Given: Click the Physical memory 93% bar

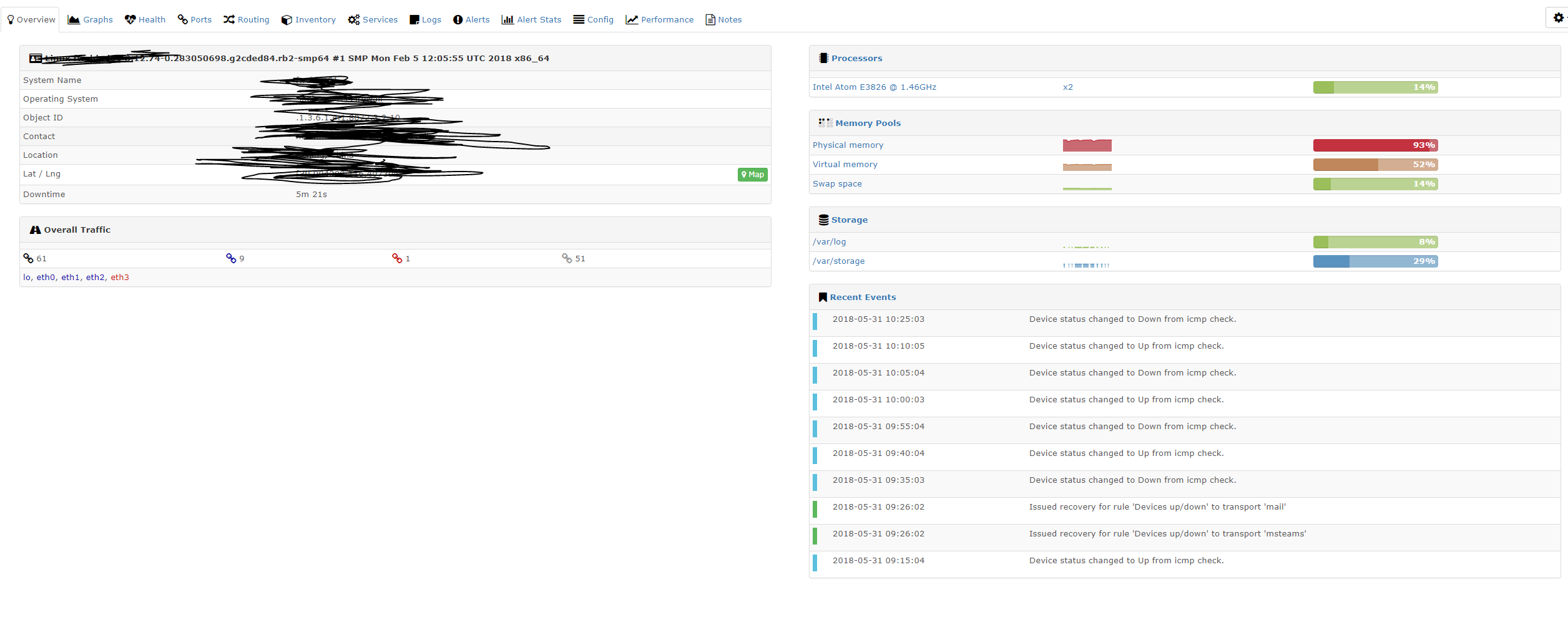Looking at the screenshot, I should 1376,145.
